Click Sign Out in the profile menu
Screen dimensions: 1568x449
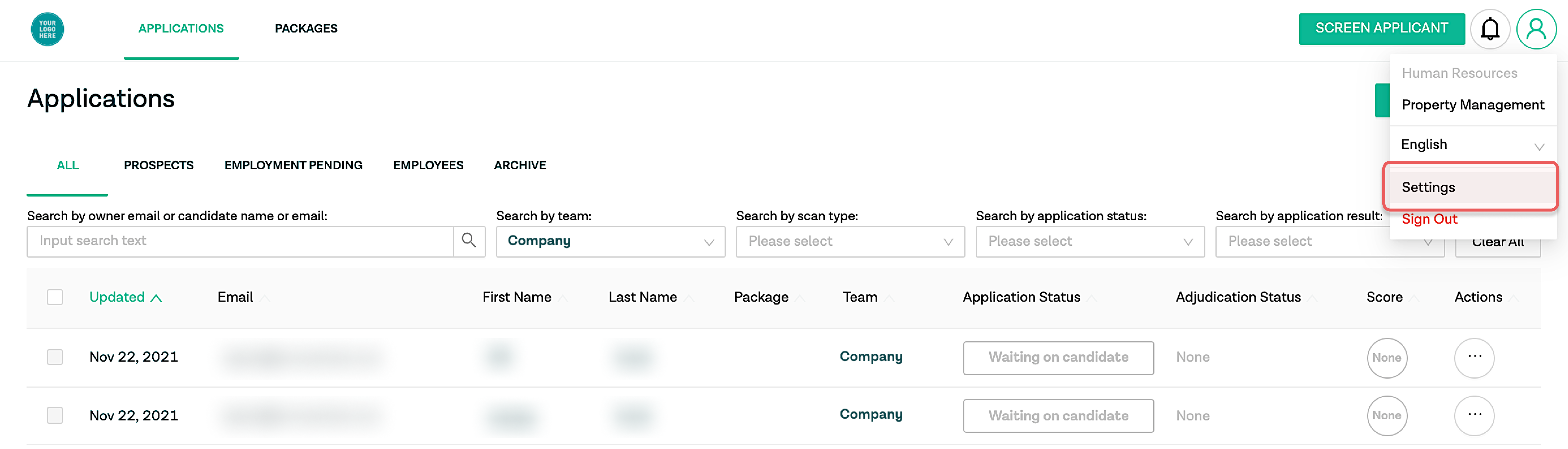1429,220
